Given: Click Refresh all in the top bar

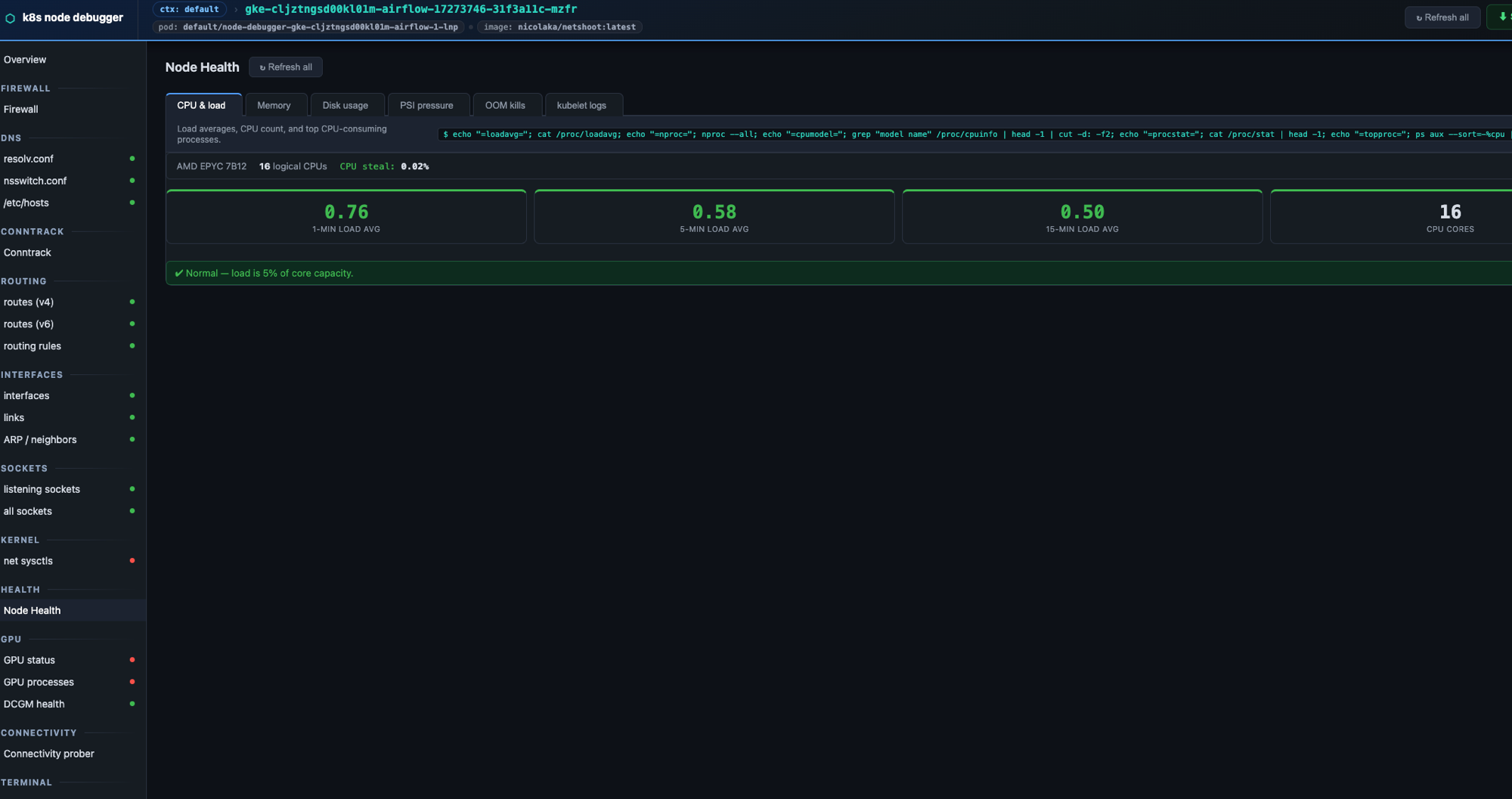Looking at the screenshot, I should 1442,17.
